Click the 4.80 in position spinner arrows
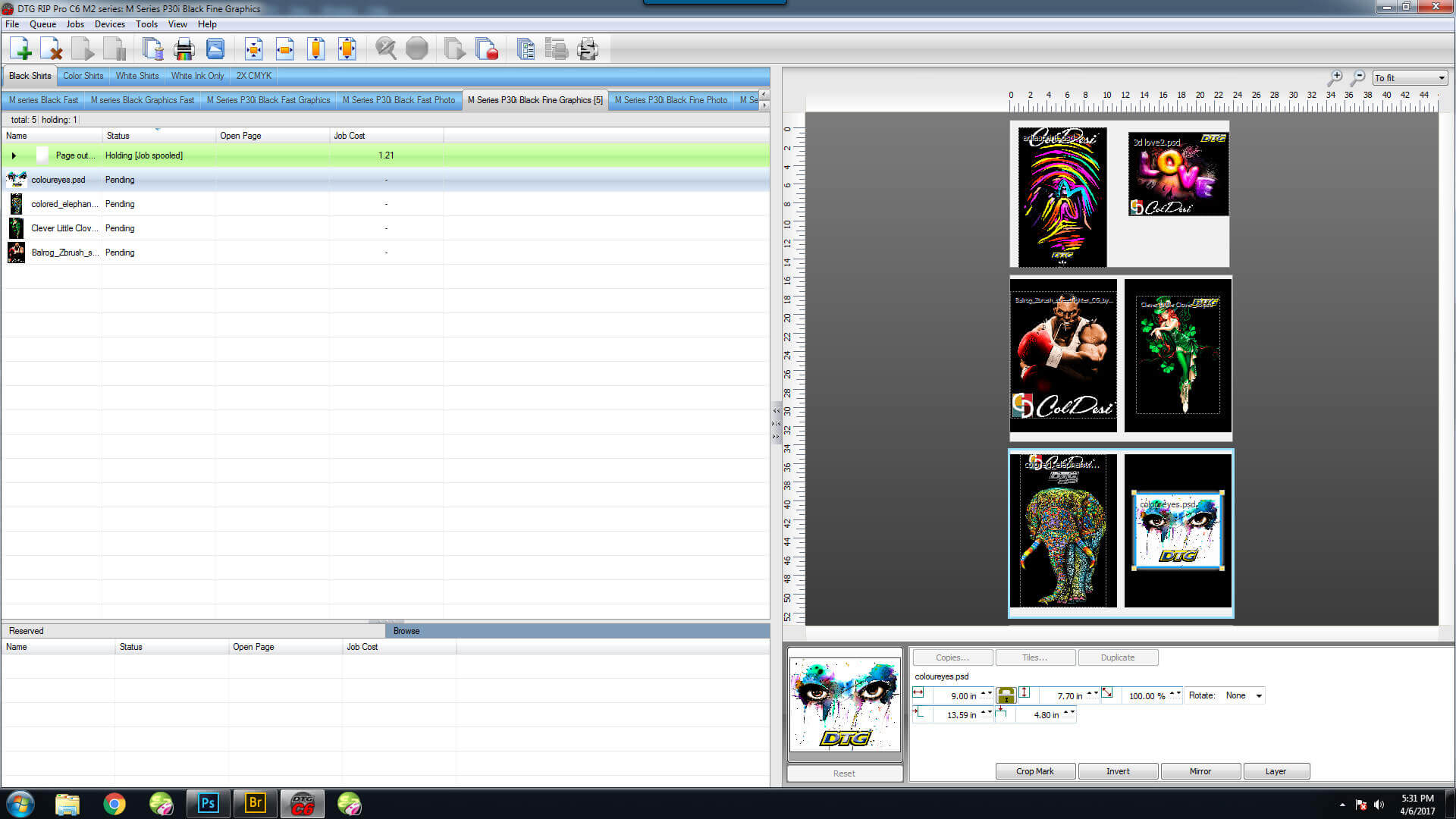Screen dimensions: 1456x819 pos(1068,713)
